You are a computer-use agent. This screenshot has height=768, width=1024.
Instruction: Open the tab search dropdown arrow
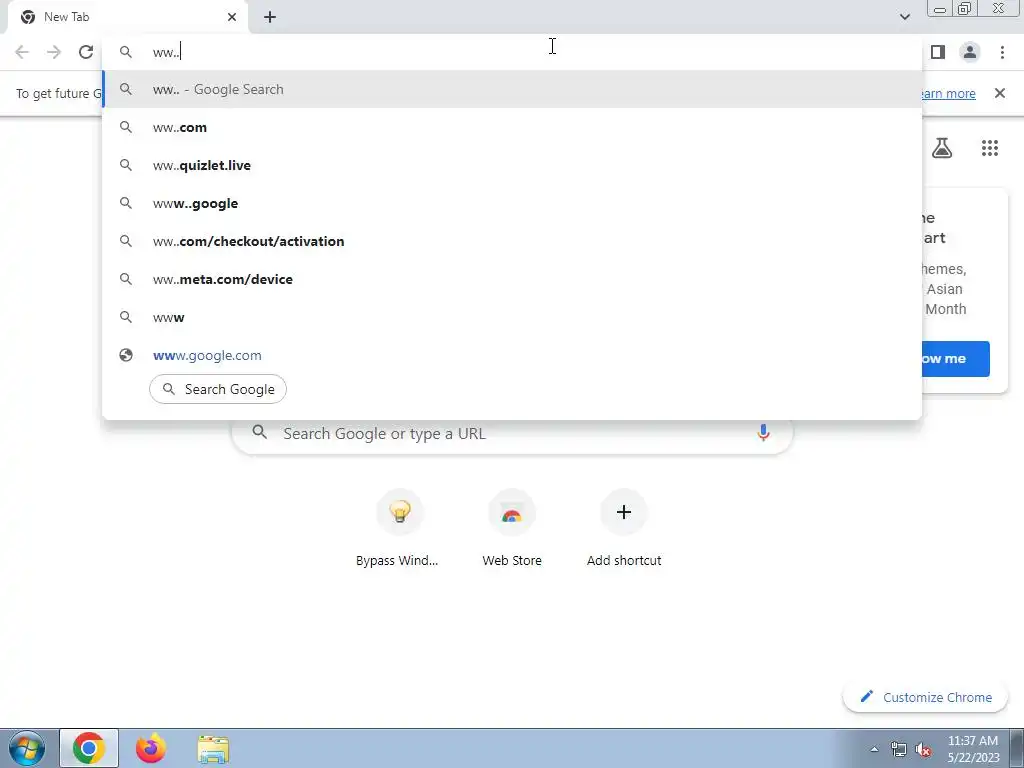(904, 17)
